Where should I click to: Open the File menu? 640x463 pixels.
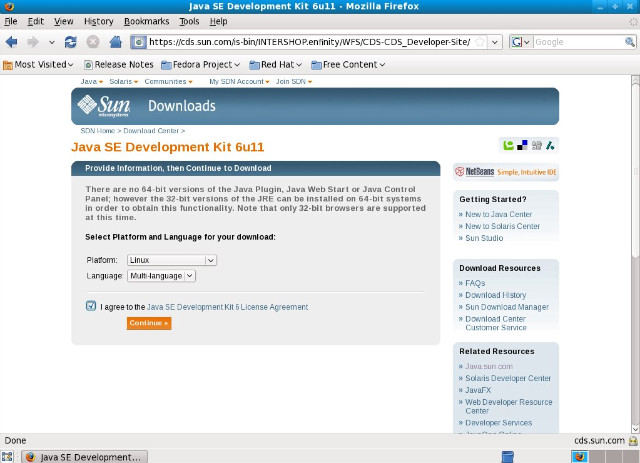[x=11, y=21]
